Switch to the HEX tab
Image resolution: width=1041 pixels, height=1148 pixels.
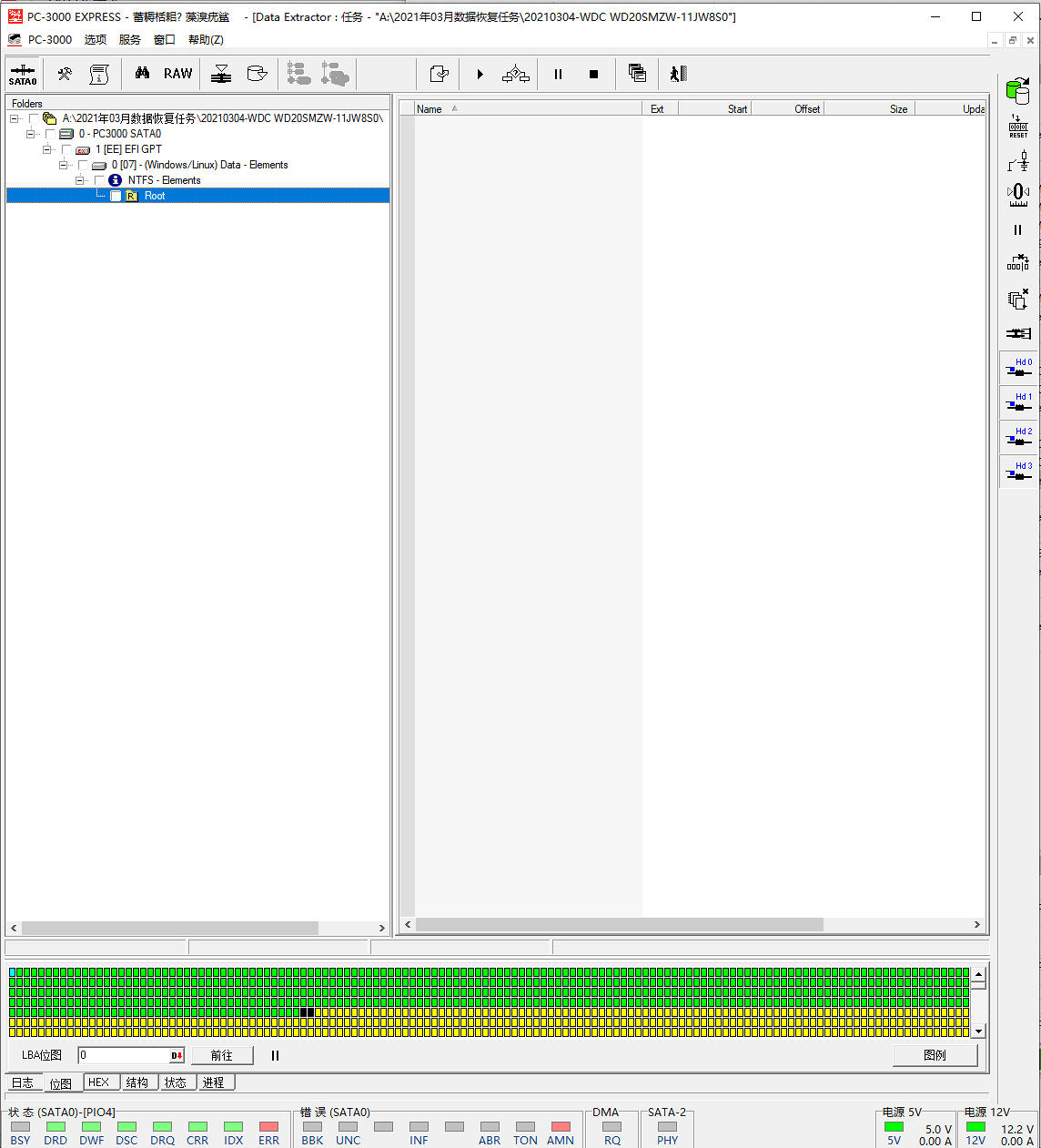pos(99,1082)
